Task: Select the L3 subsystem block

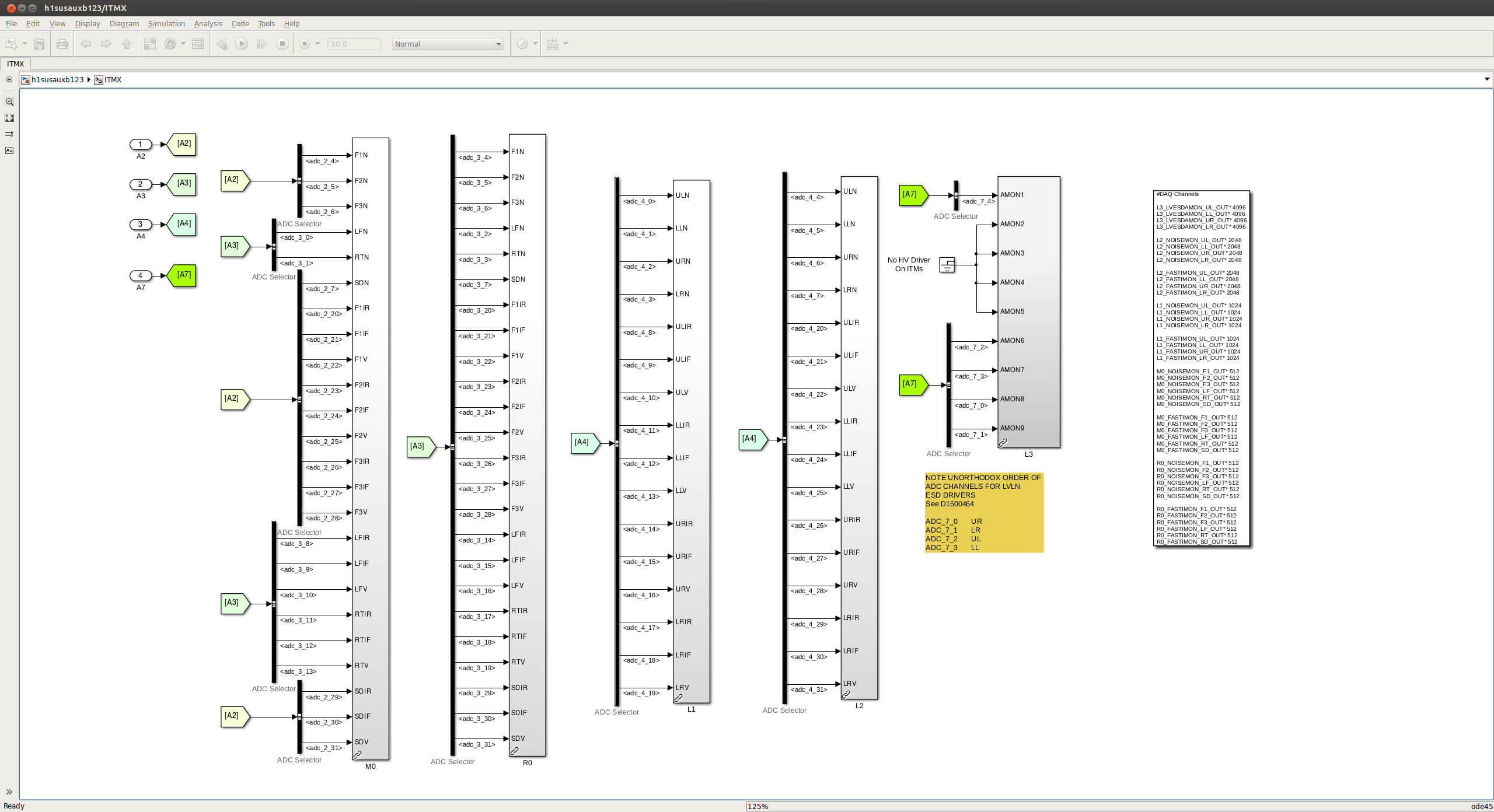Action: pyautogui.click(x=1029, y=312)
